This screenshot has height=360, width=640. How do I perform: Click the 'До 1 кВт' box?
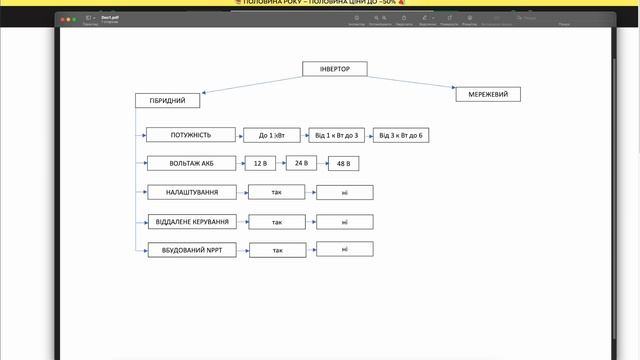[x=272, y=135]
